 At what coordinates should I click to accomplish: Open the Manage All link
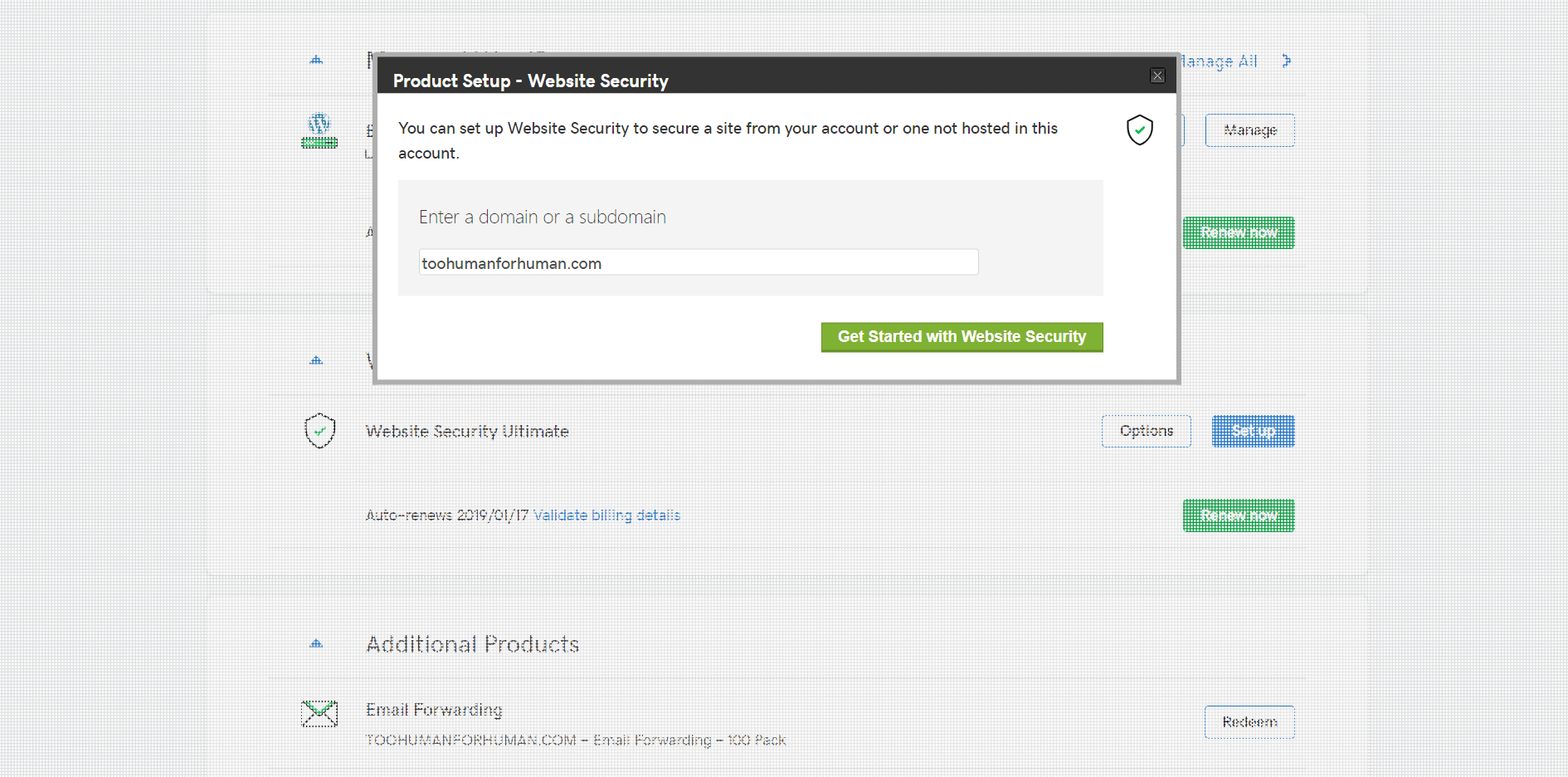click(x=1220, y=61)
